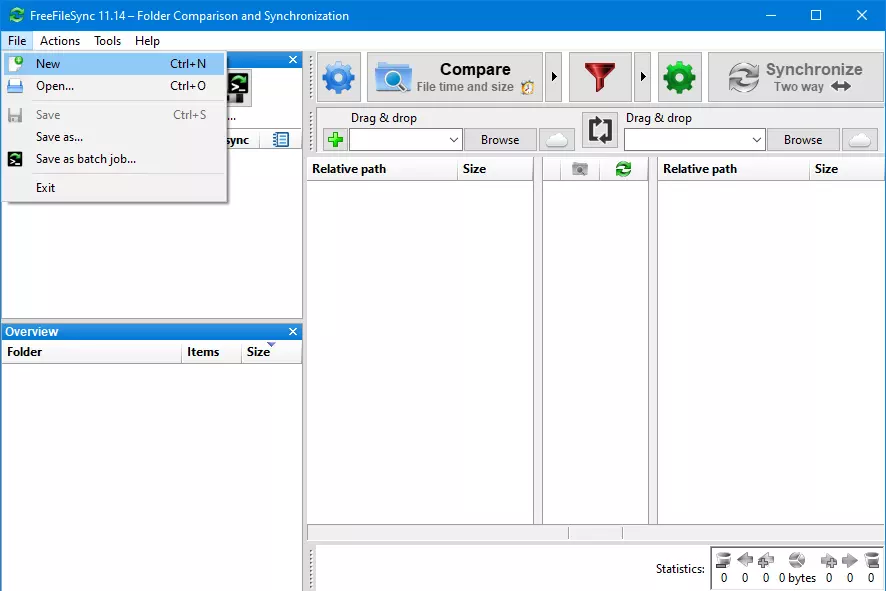Select Save as batch job... menu entry
Screen dimensions: 886x591
114,159
